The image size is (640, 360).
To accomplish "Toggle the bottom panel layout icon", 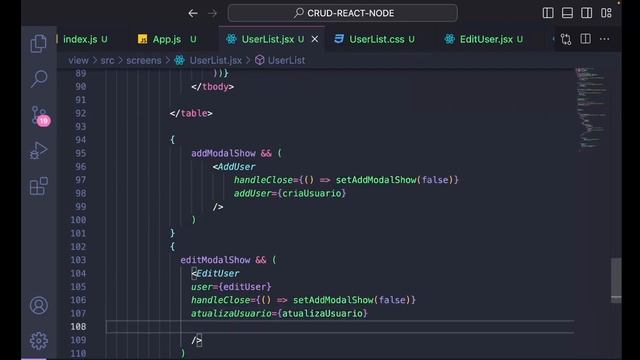I will pos(567,13).
